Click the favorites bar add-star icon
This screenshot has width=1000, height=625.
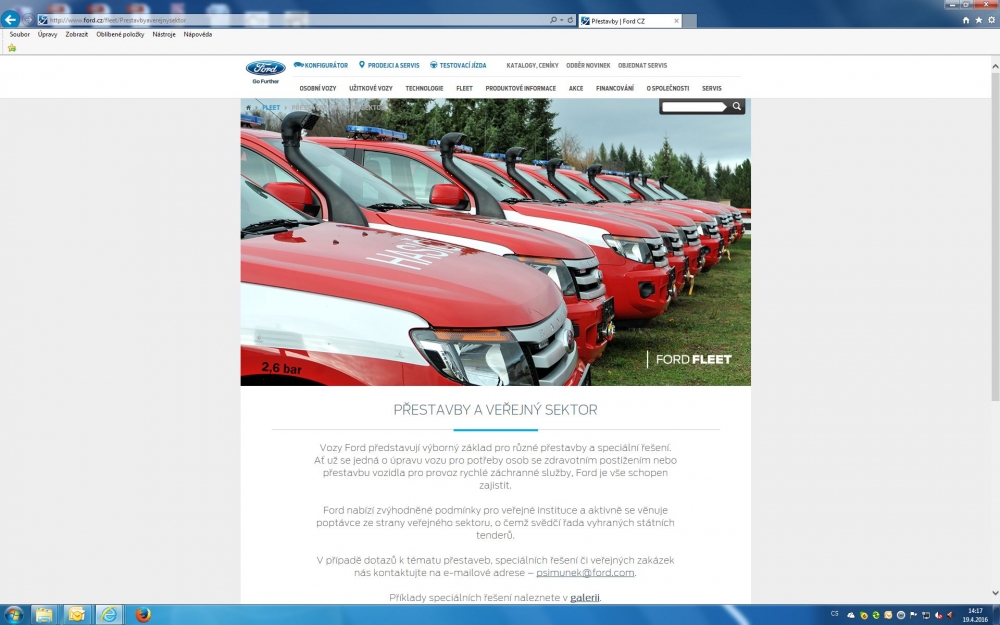click(11, 48)
